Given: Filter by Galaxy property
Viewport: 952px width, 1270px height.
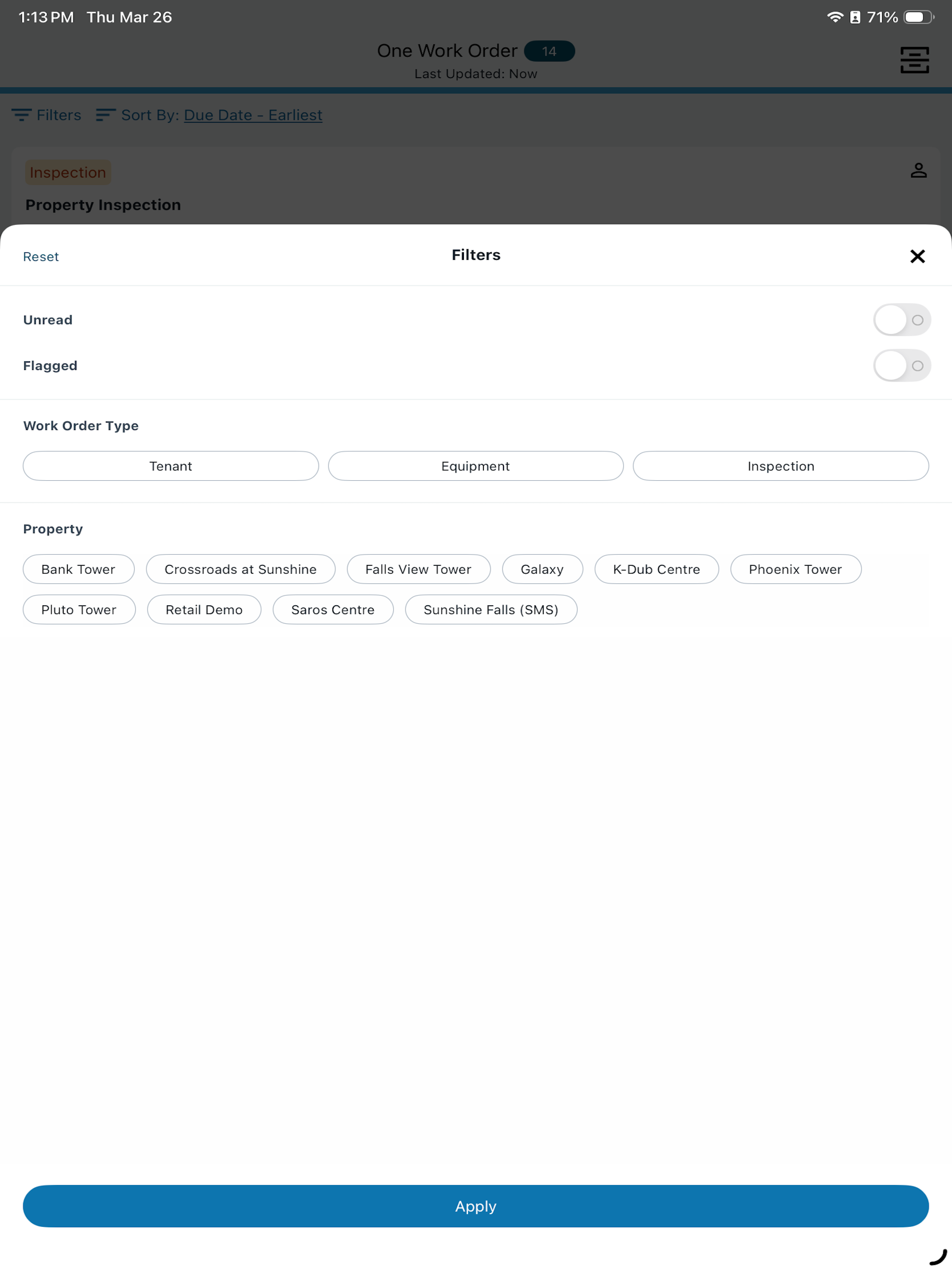Looking at the screenshot, I should (x=542, y=569).
